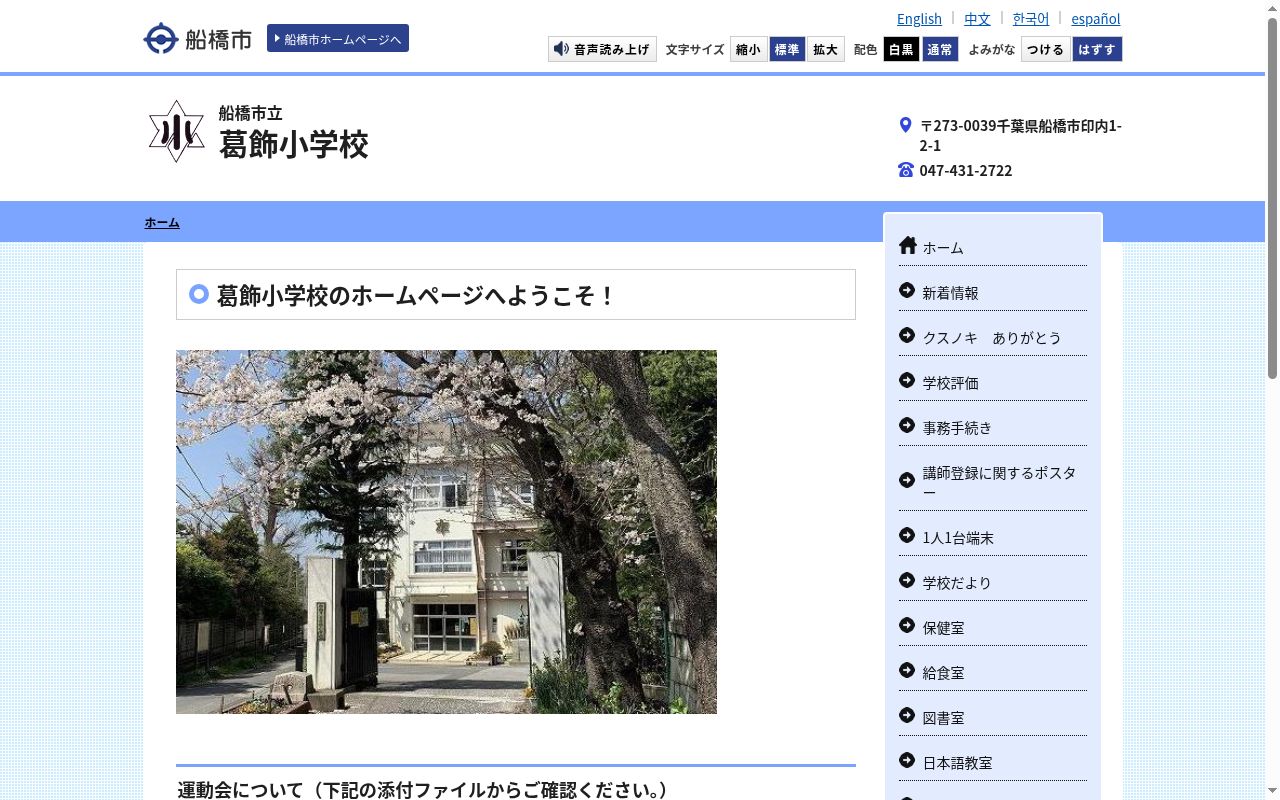Click the arrow icon beside 日本語教室
Viewport: 1280px width, 800px height.
(x=907, y=760)
